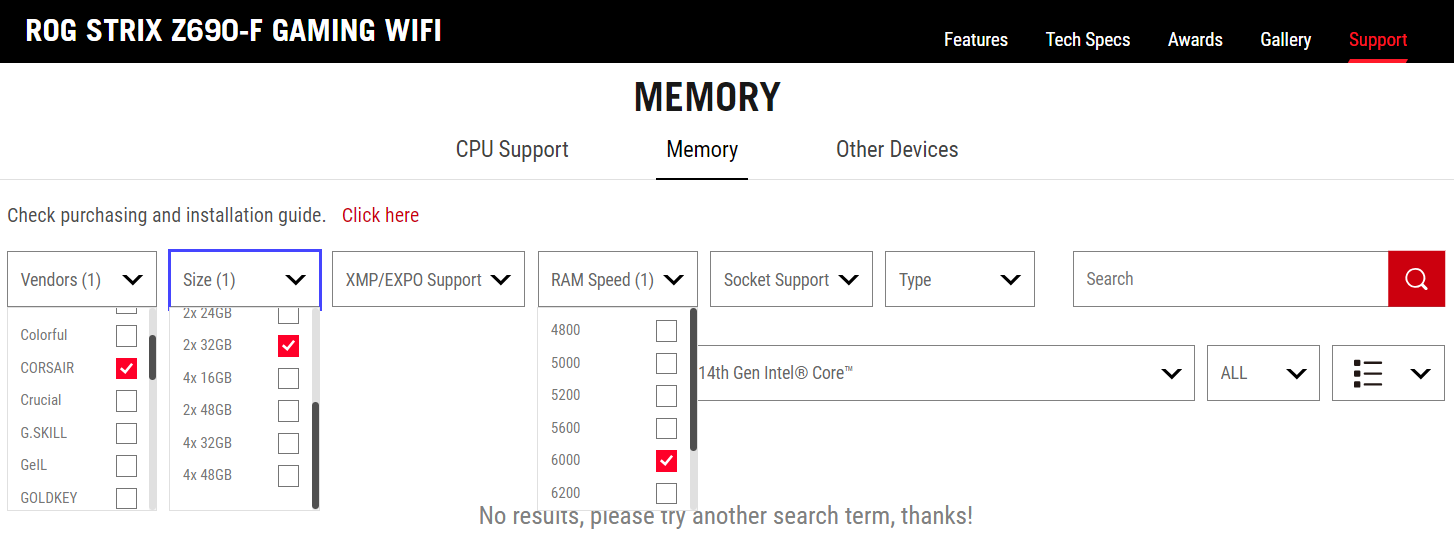This screenshot has width=1454, height=535.
Task: Follow the red Click here link
Action: [380, 215]
